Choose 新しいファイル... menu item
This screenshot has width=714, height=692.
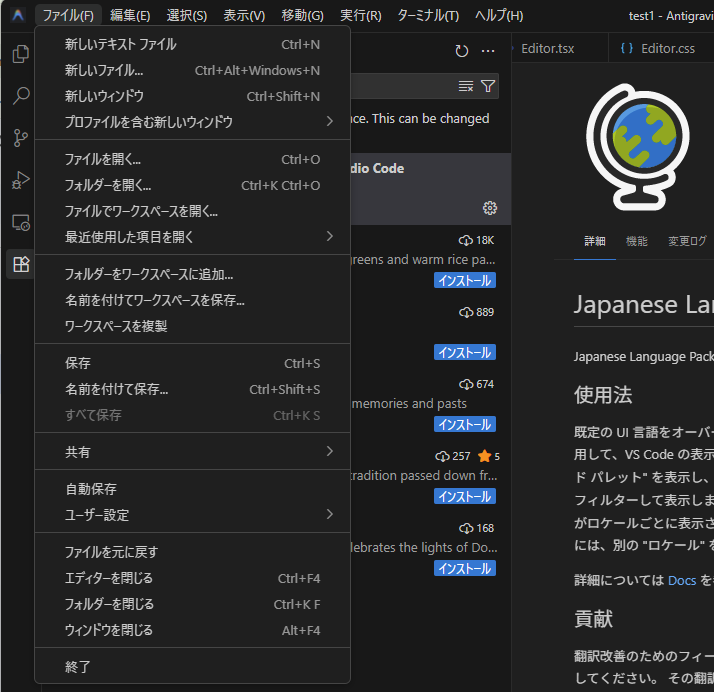click(x=192, y=71)
